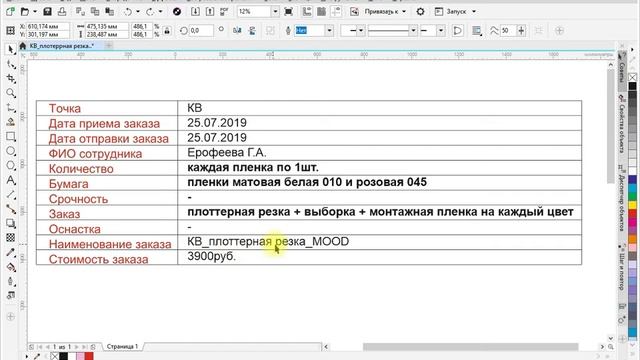This screenshot has height=360, width=640.
Task: Toggle show rulers button
Action: coord(307,11)
